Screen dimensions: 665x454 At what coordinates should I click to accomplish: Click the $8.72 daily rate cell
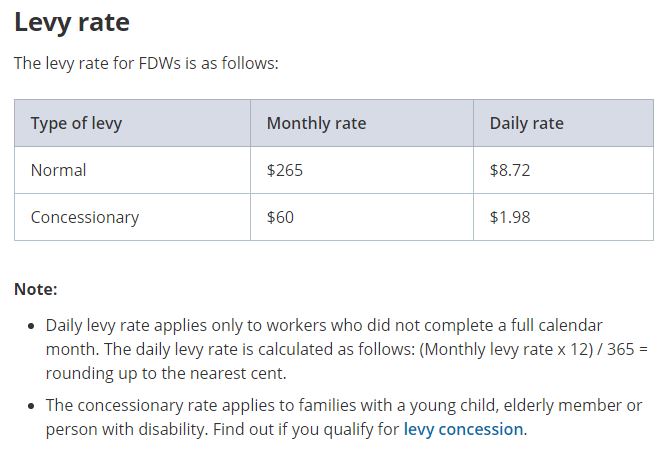510,170
